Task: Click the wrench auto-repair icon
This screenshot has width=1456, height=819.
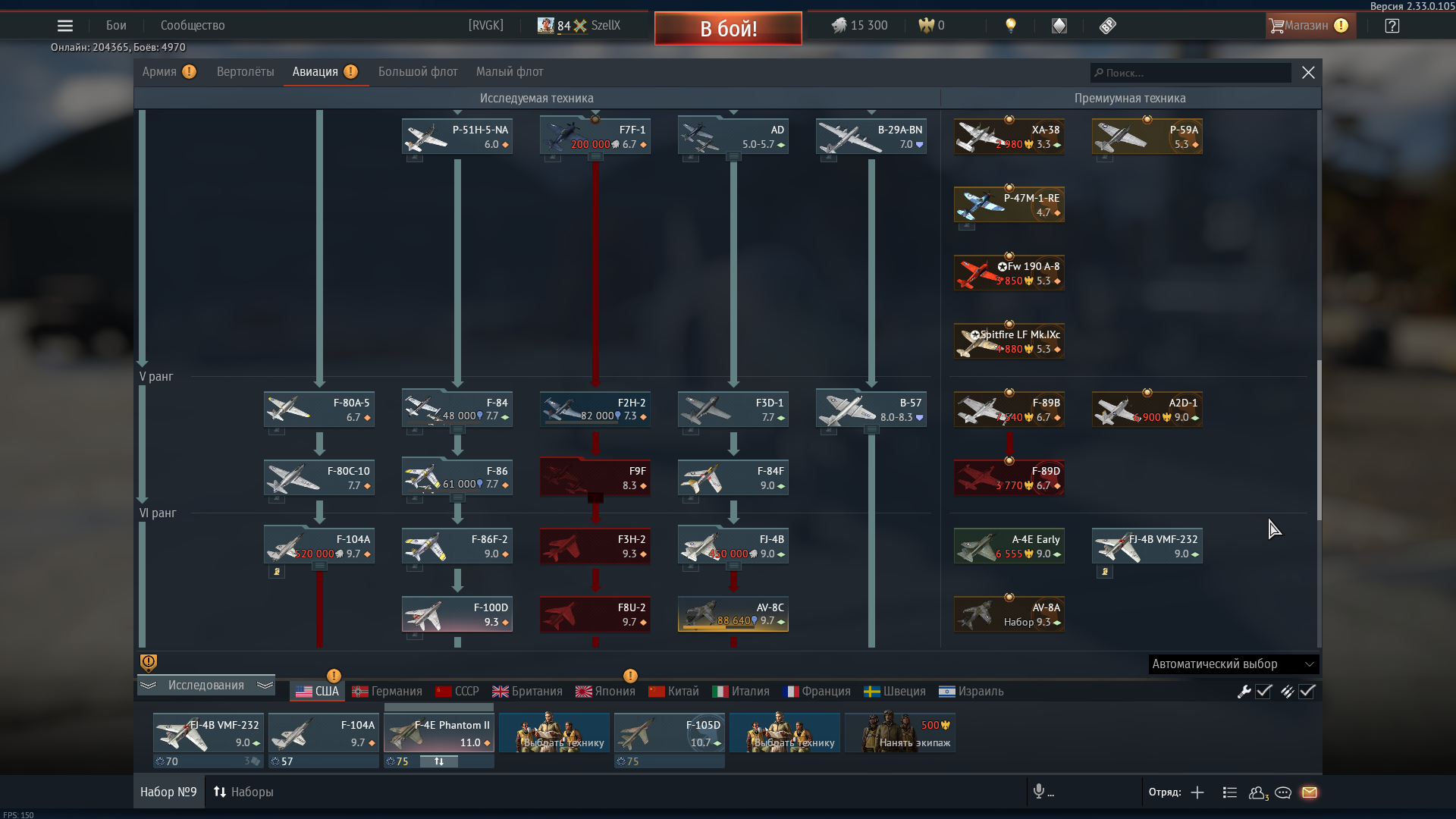Action: 1244,692
